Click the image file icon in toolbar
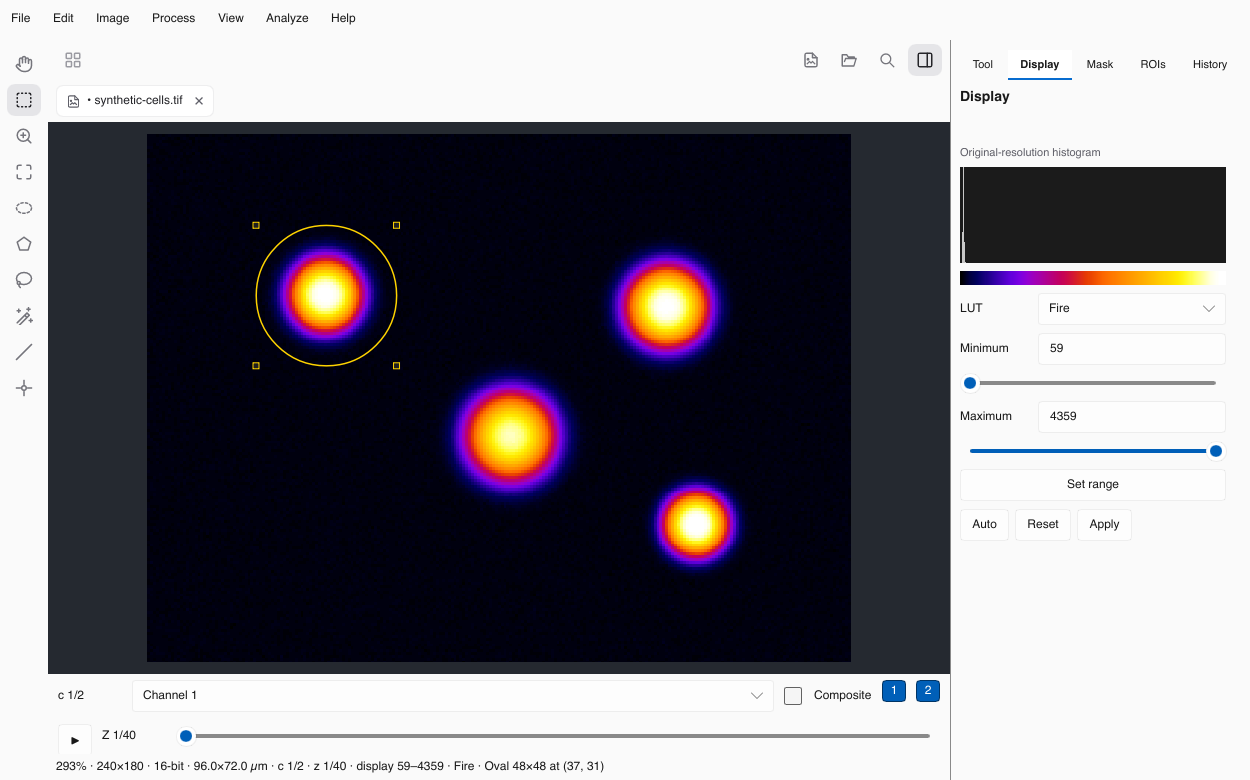The image size is (1250, 780). [811, 60]
